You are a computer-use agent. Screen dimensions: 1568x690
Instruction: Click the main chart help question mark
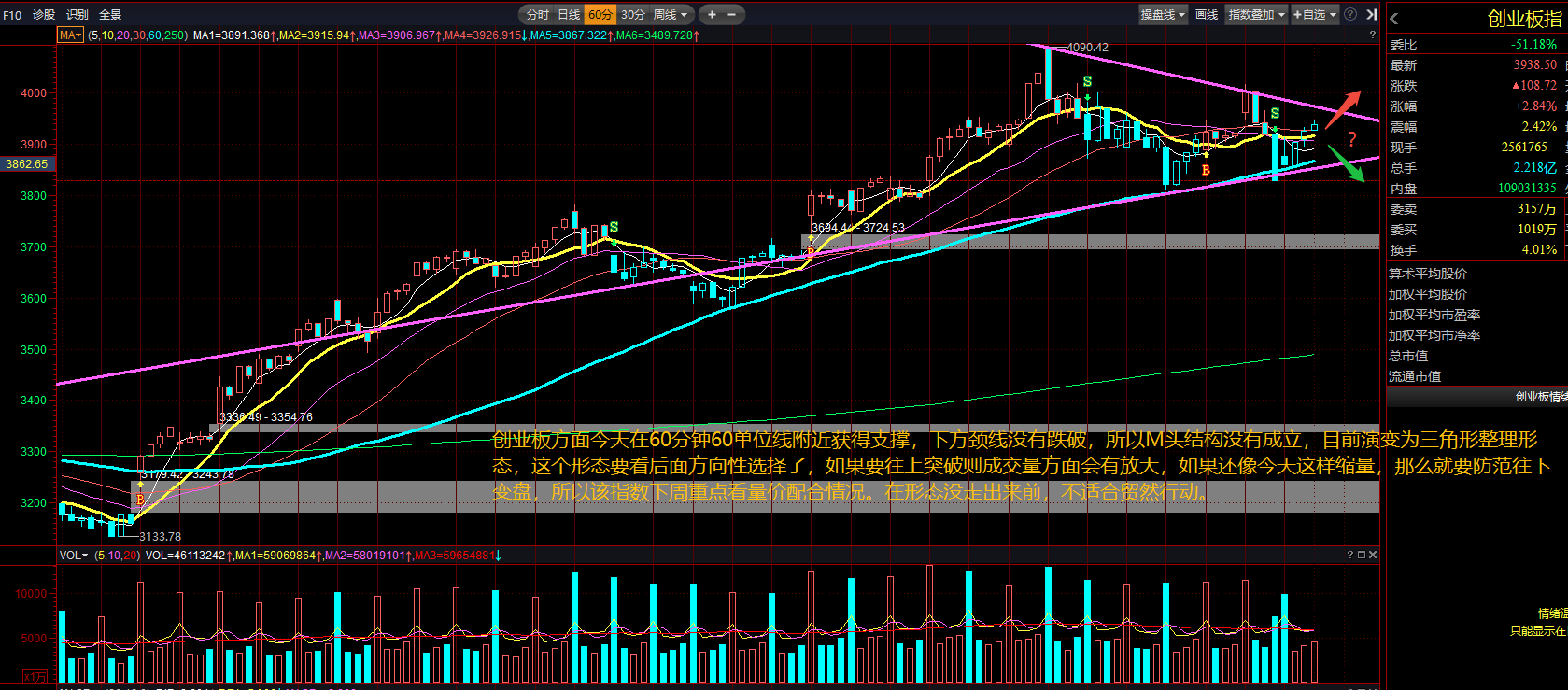pos(1372,35)
